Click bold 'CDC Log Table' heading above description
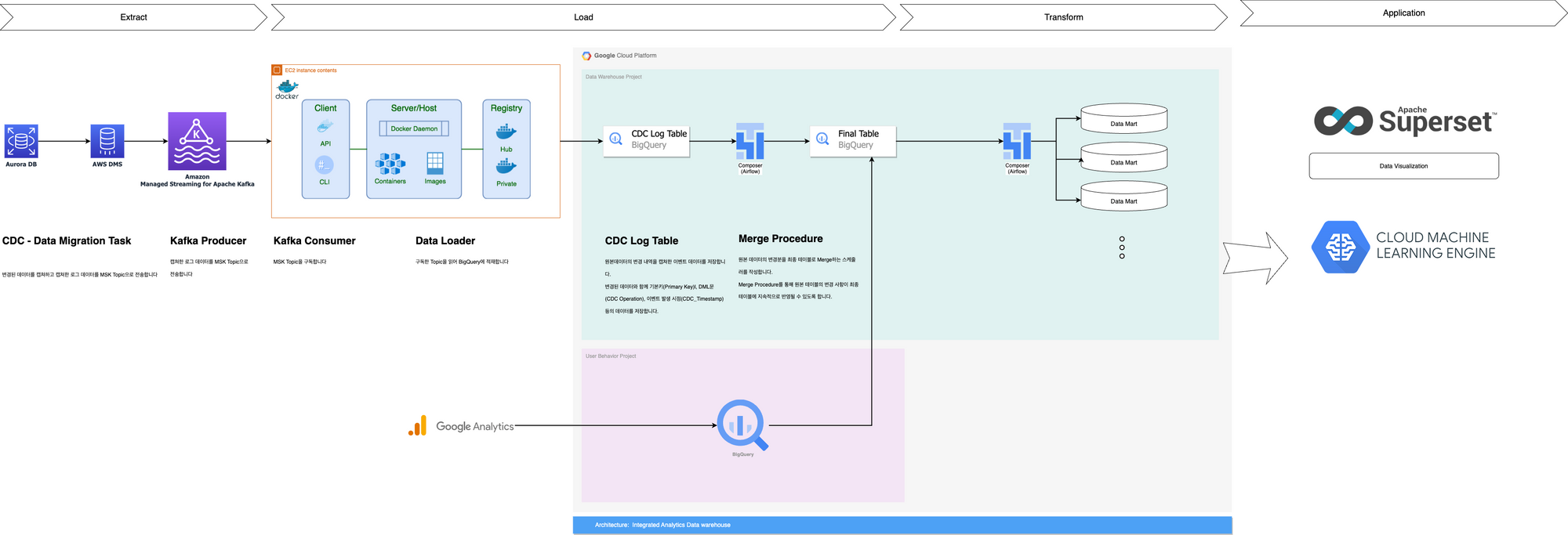 641,240
